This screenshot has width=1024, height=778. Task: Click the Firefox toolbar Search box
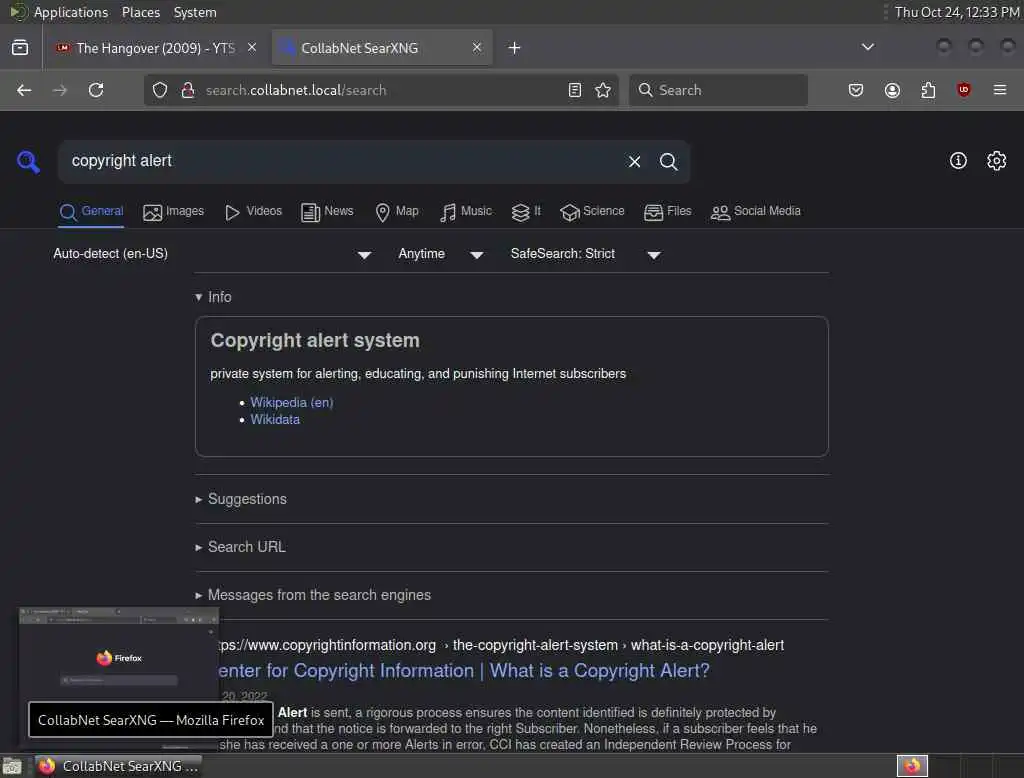[718, 90]
